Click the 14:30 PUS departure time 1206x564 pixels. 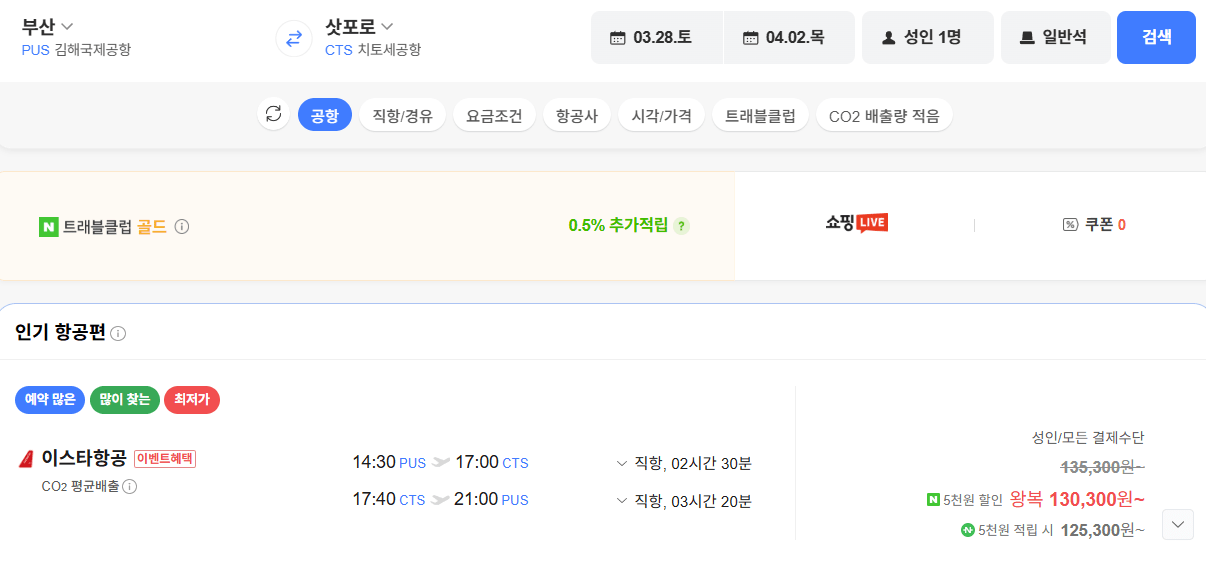389,463
